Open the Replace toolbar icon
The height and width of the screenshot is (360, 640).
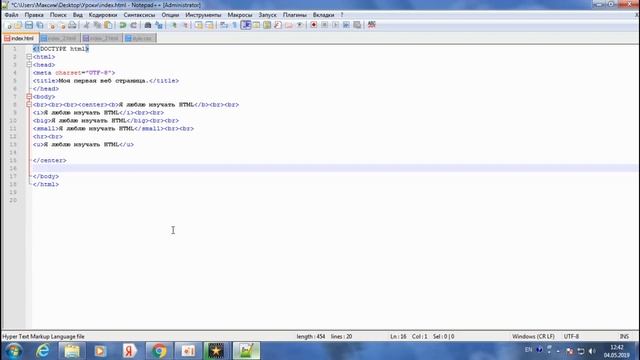[159, 25]
